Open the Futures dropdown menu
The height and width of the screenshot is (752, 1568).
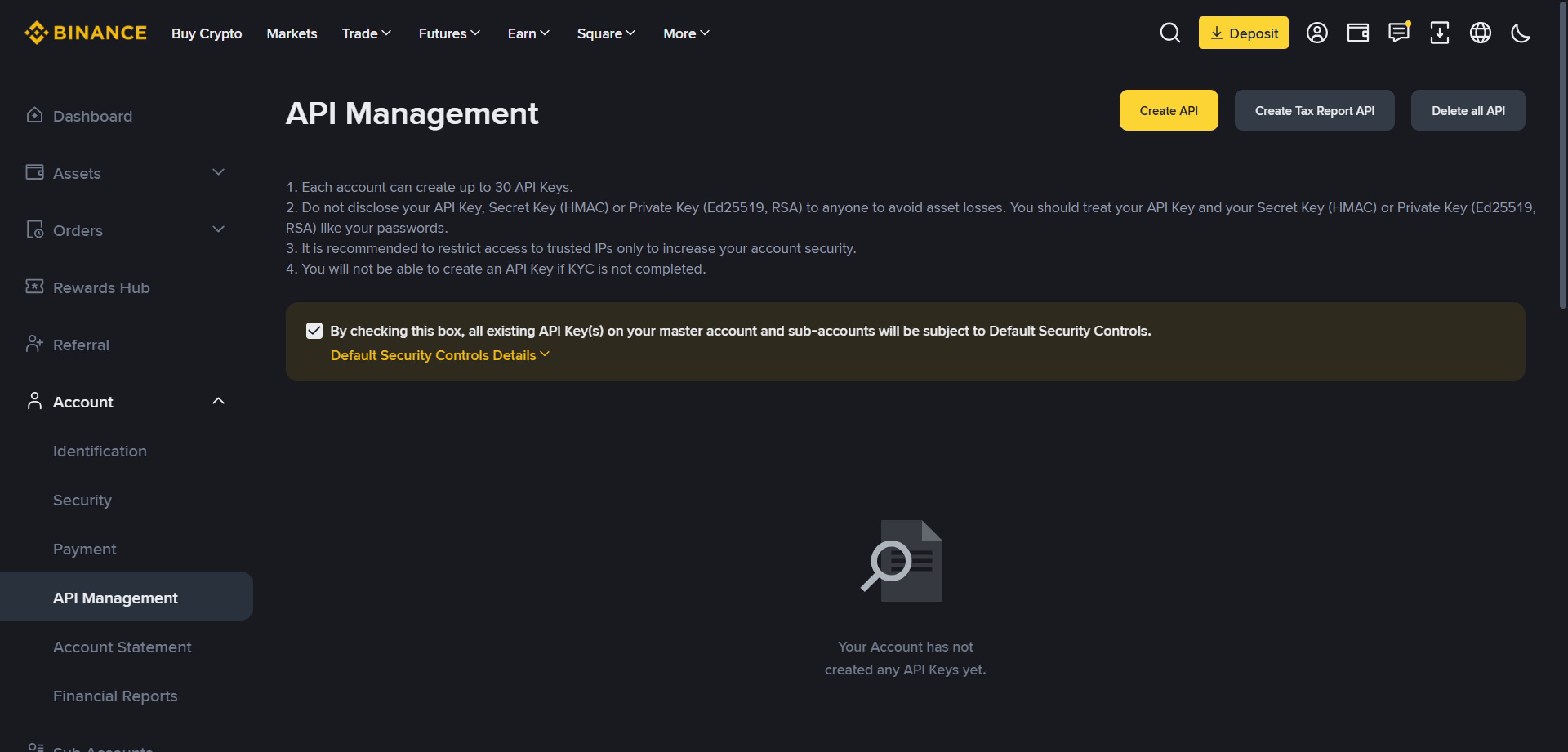pyautogui.click(x=449, y=33)
